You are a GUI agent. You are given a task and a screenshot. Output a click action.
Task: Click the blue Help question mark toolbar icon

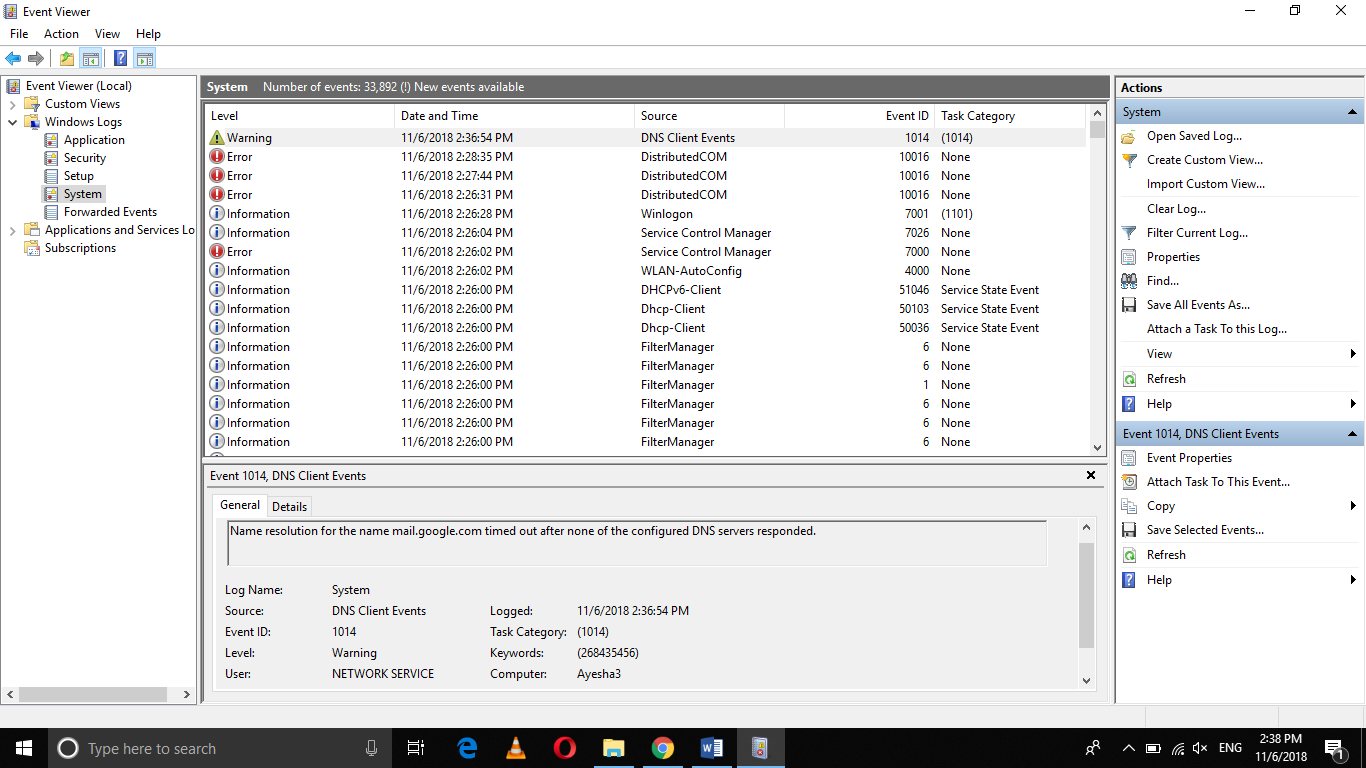pyautogui.click(x=119, y=58)
